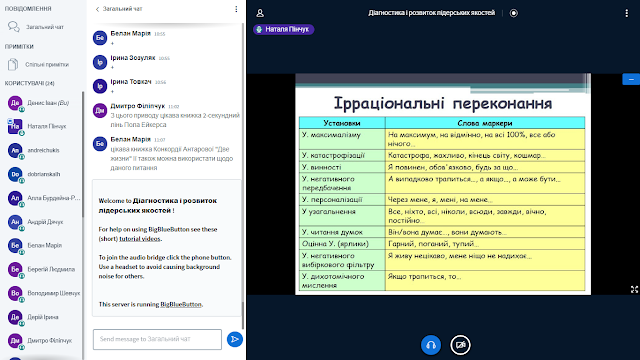Click the meeting title in header
This screenshot has width=640, height=360.
point(431,13)
